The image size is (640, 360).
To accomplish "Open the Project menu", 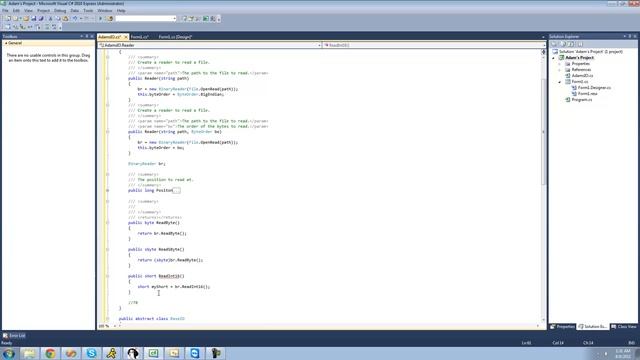I will point(43,11).
